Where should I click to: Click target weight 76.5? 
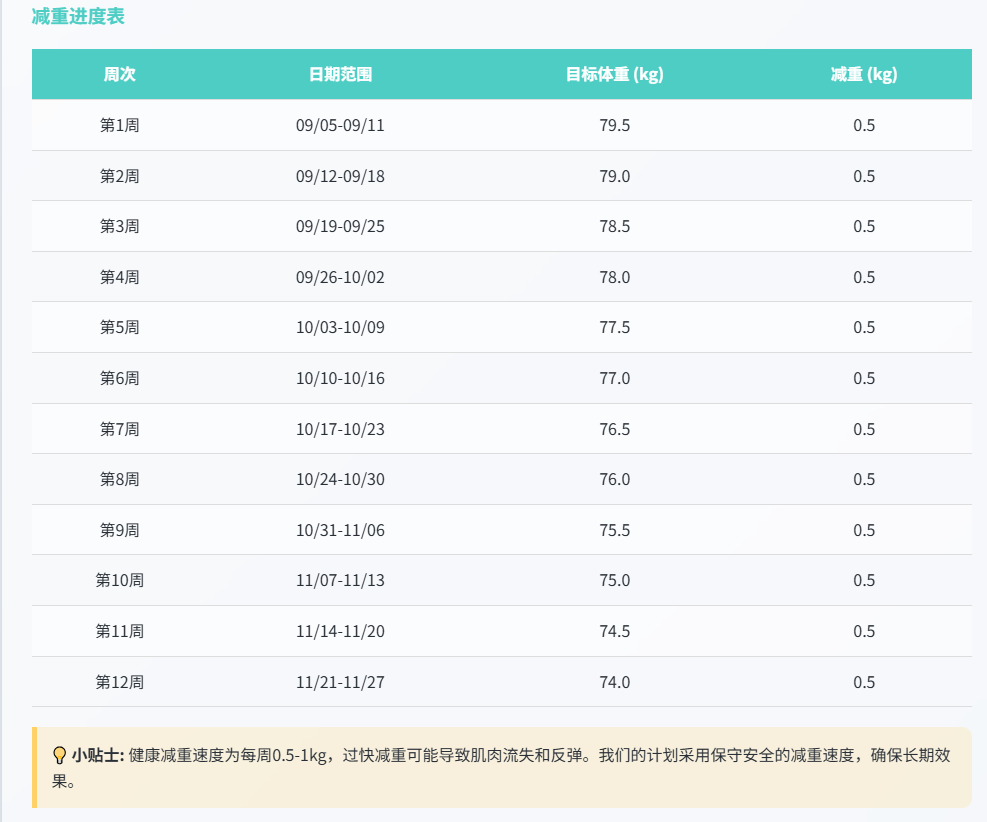click(x=614, y=429)
